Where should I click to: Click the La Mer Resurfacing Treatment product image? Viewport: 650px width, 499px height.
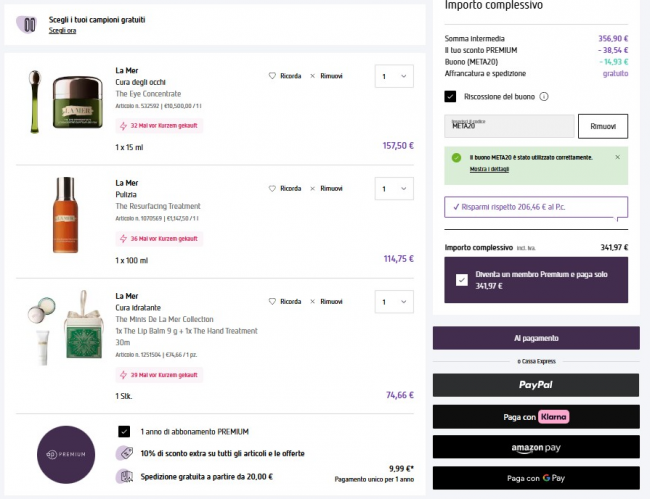click(x=65, y=215)
